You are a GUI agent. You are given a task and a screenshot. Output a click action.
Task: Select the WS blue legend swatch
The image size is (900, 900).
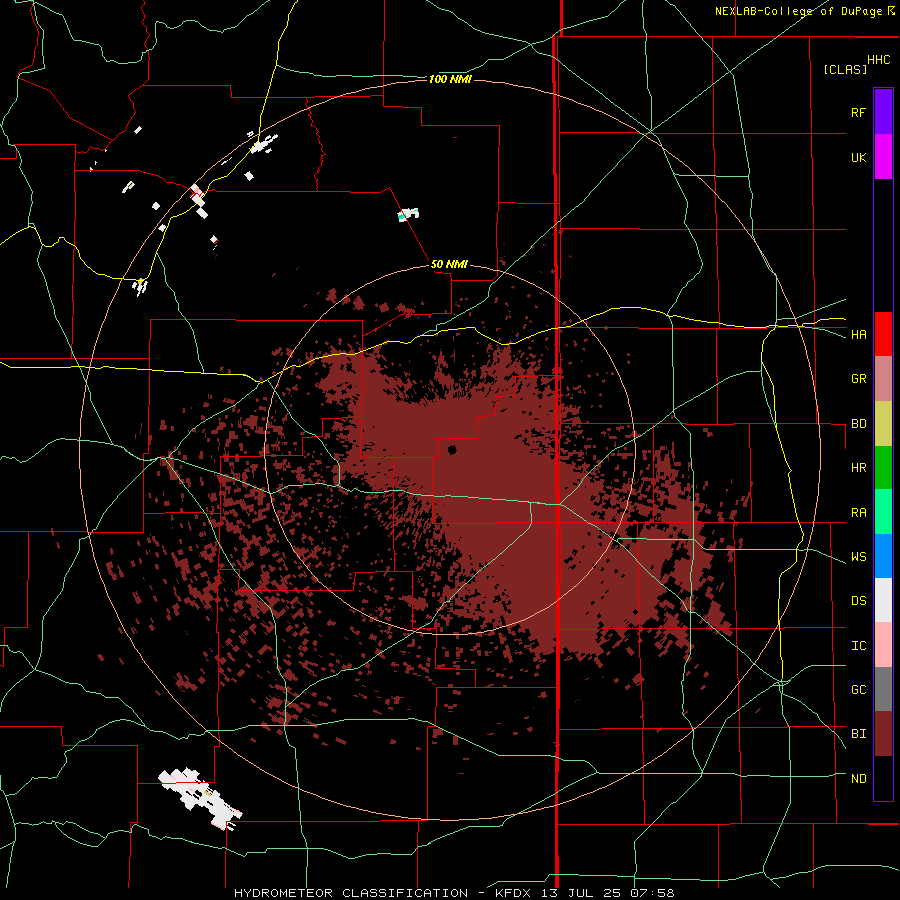(x=883, y=556)
